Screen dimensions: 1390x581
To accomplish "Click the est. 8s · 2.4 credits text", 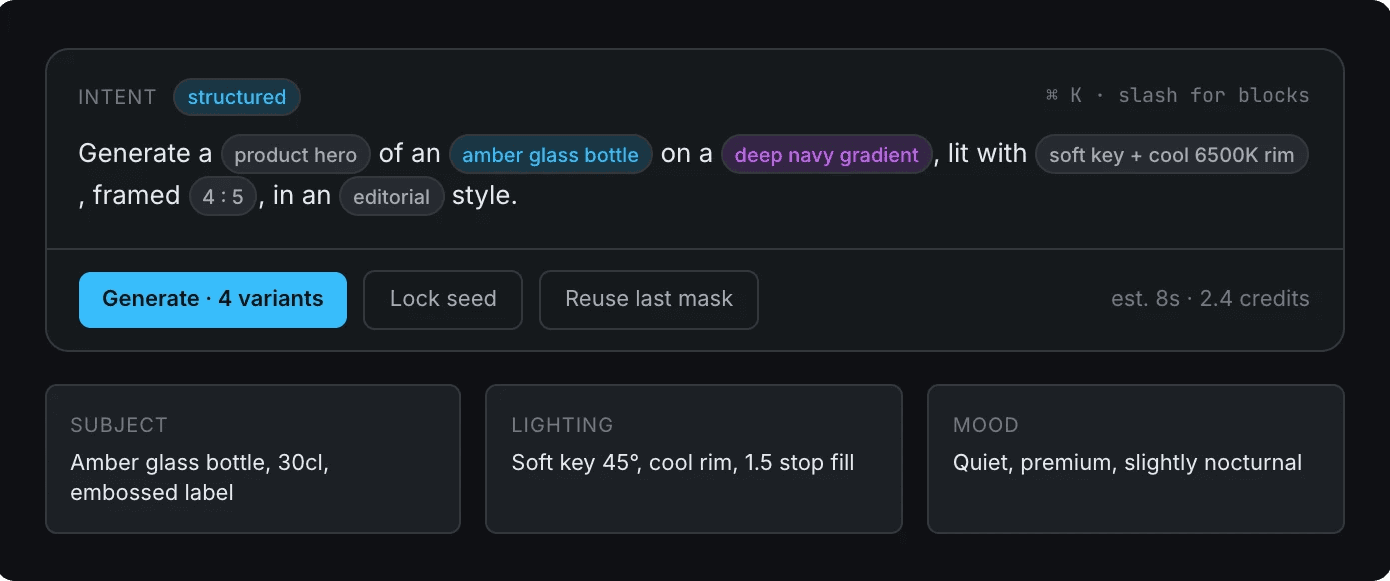I will pyautogui.click(x=1210, y=299).
